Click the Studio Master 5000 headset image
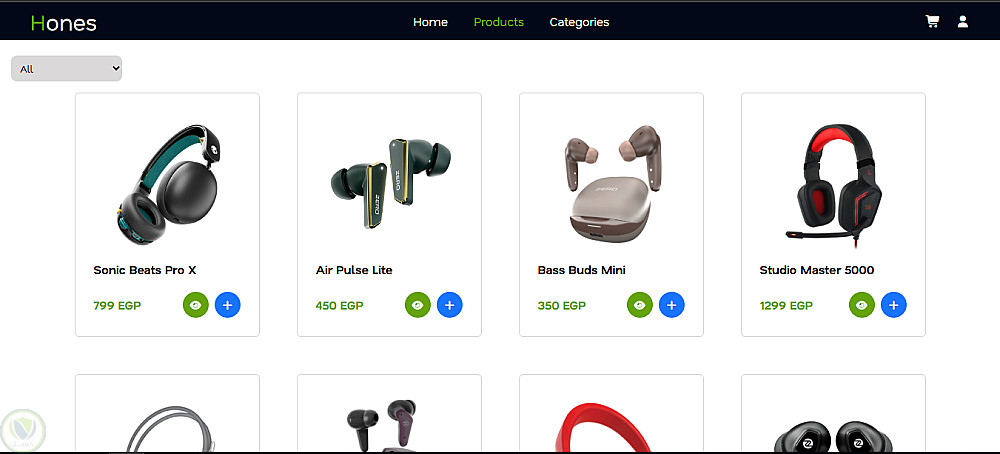 834,182
